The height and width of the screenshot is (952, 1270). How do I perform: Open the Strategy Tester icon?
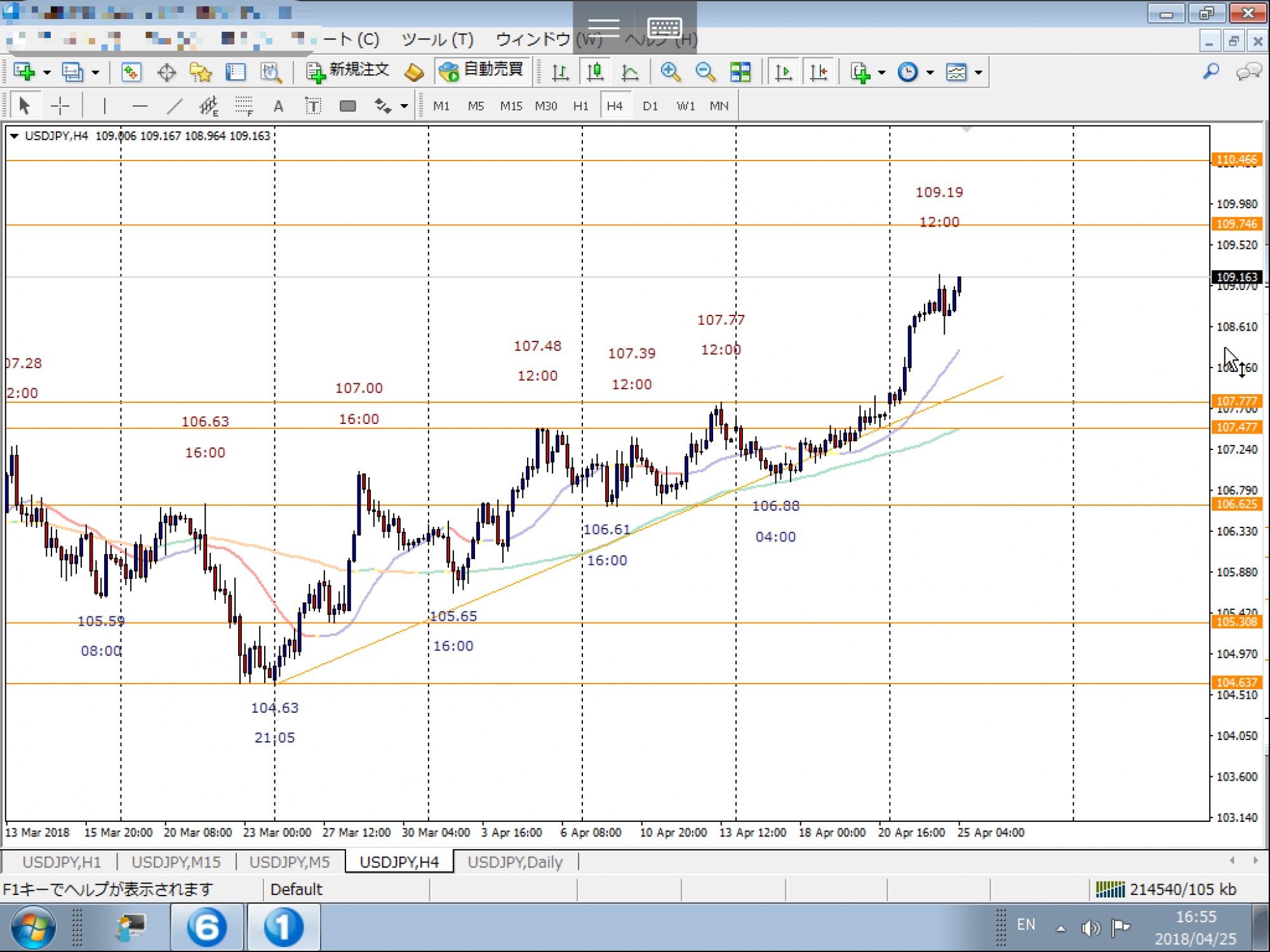271,72
